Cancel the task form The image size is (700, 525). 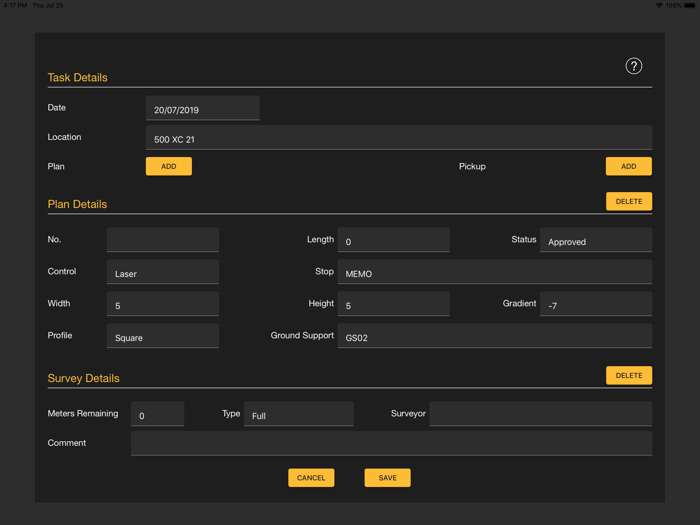(x=311, y=478)
